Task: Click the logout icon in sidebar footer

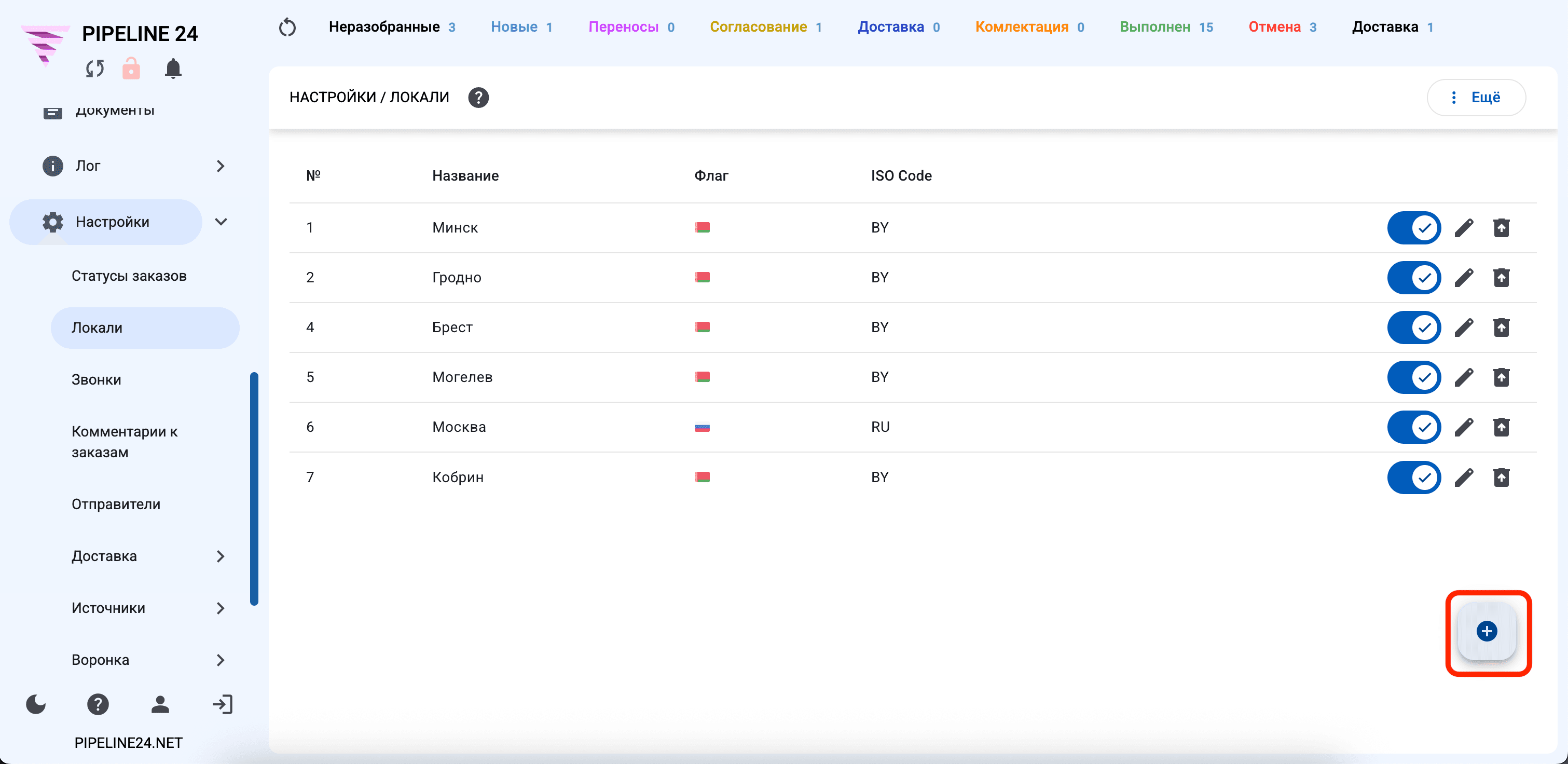Action: pyautogui.click(x=222, y=704)
